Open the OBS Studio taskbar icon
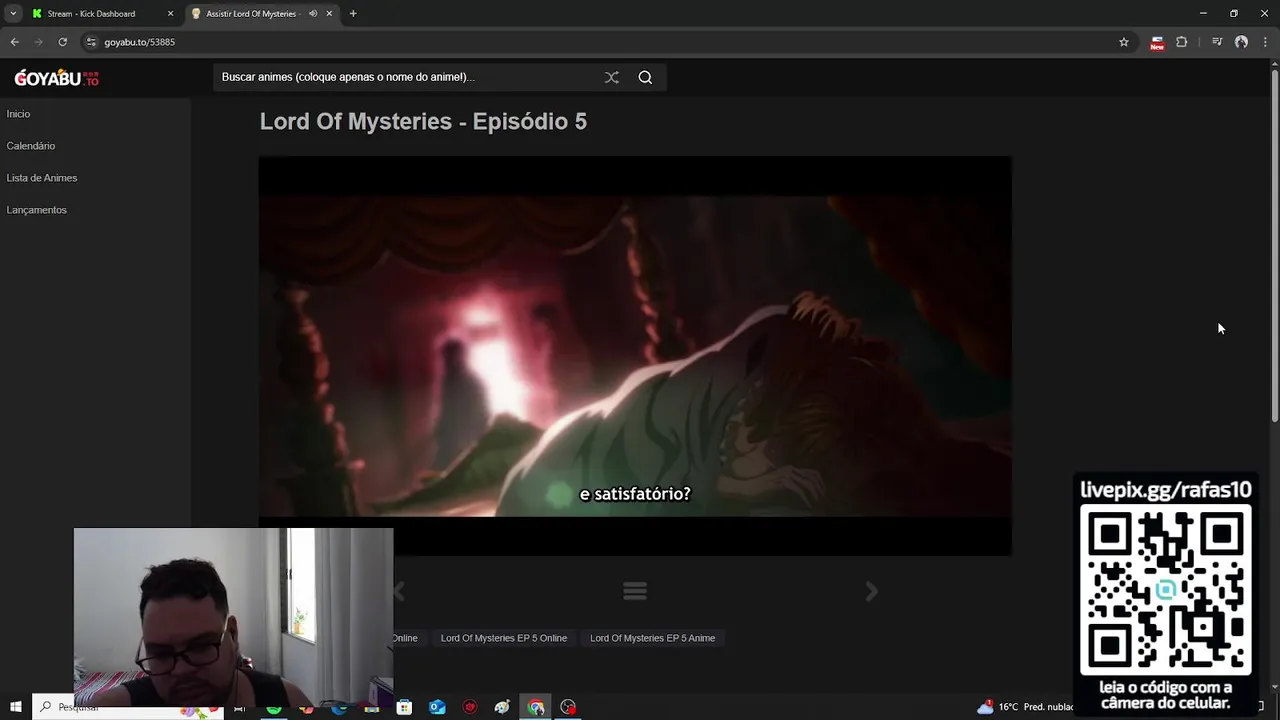The width and height of the screenshot is (1280, 720). pyautogui.click(x=568, y=707)
